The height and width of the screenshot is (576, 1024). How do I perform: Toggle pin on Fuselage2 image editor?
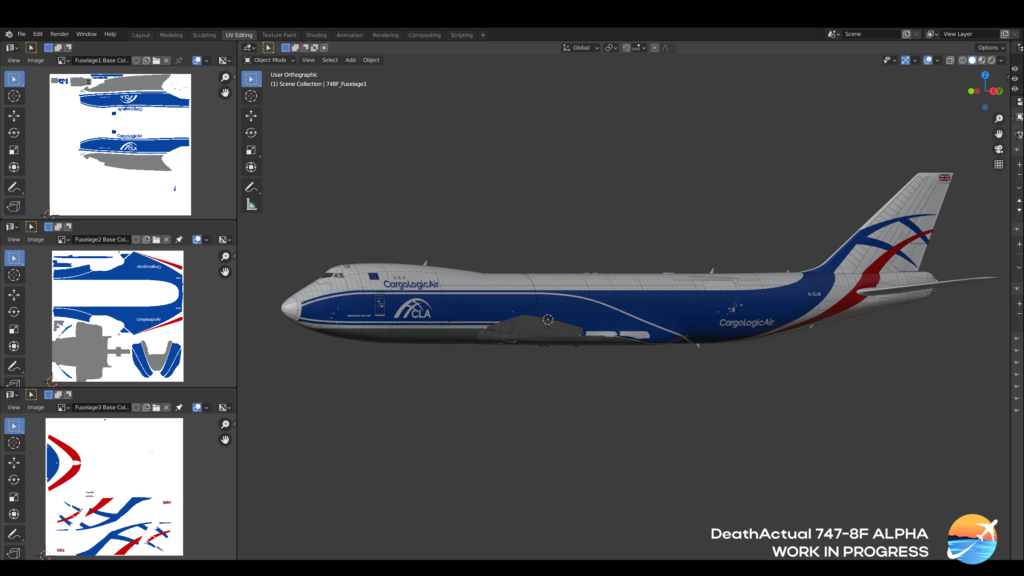[179, 240]
